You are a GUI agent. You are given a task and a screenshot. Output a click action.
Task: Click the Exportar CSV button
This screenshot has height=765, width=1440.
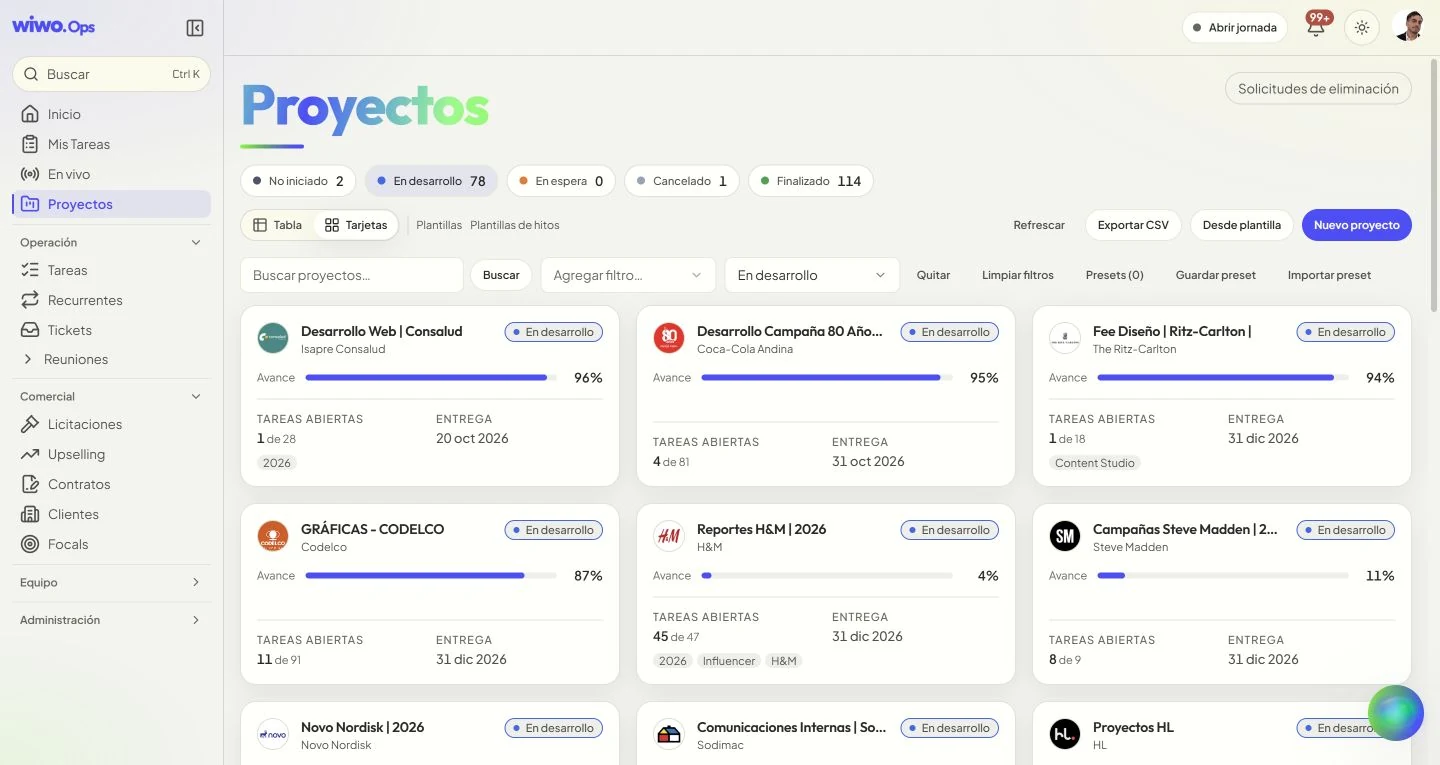point(1133,225)
